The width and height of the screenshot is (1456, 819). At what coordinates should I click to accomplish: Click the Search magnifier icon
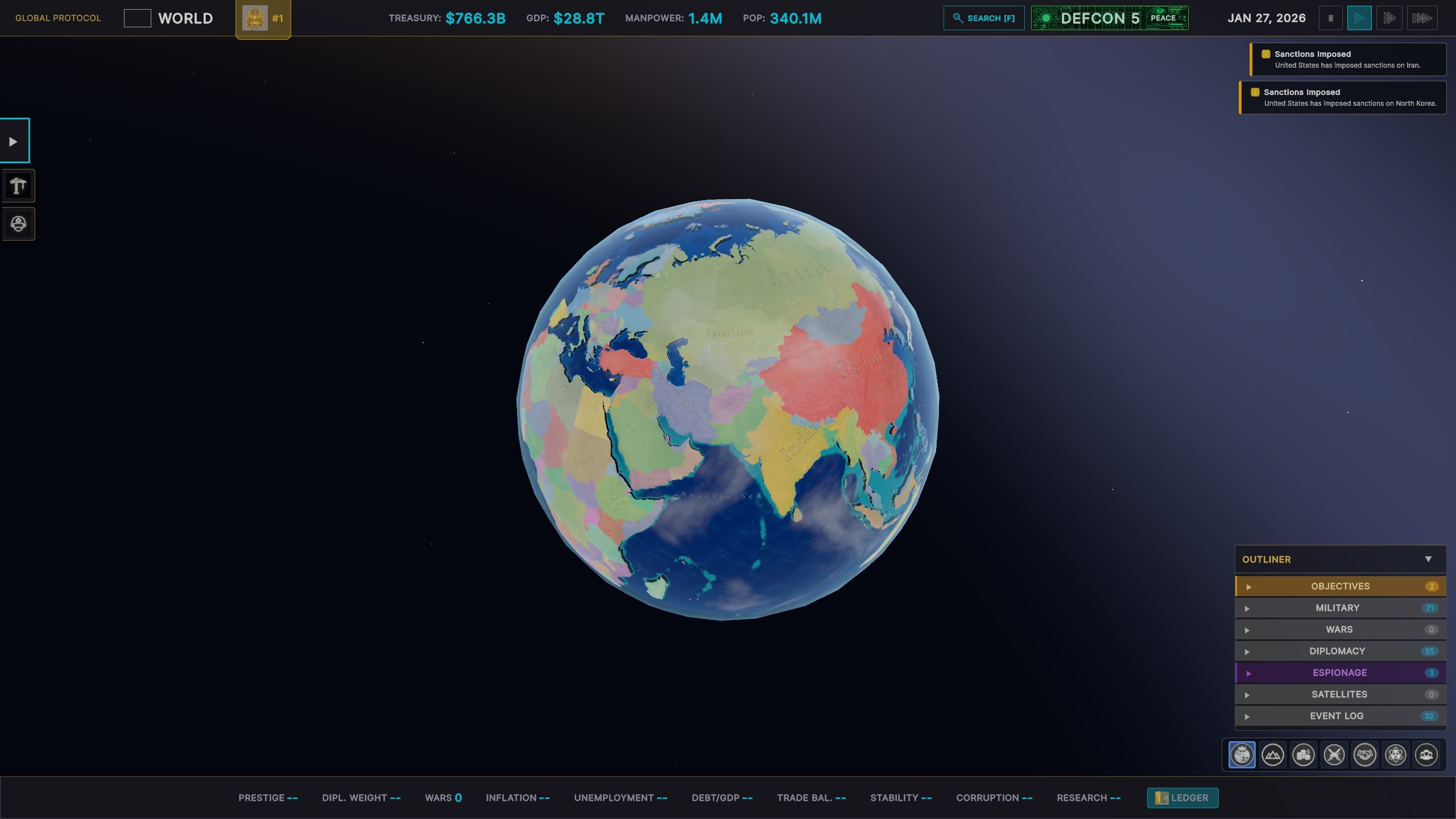pos(958,18)
